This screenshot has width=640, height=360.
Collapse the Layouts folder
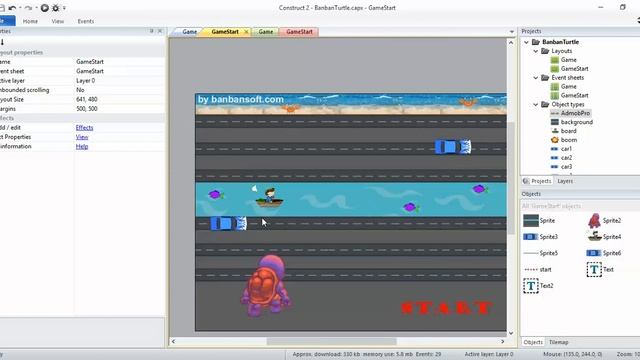click(536, 51)
